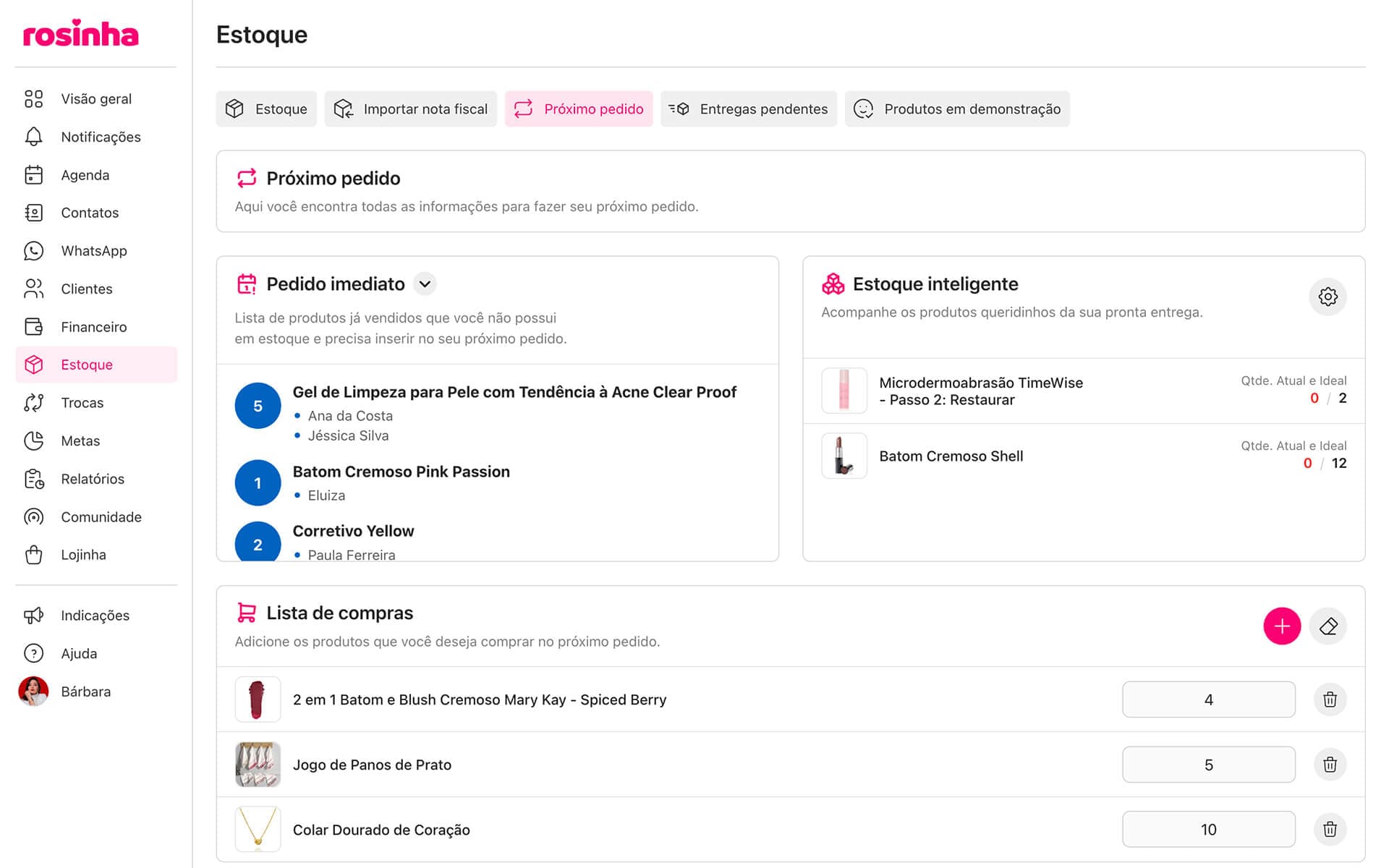The image size is (1389, 868).
Task: Open the Ajuda help link
Action: click(78, 654)
